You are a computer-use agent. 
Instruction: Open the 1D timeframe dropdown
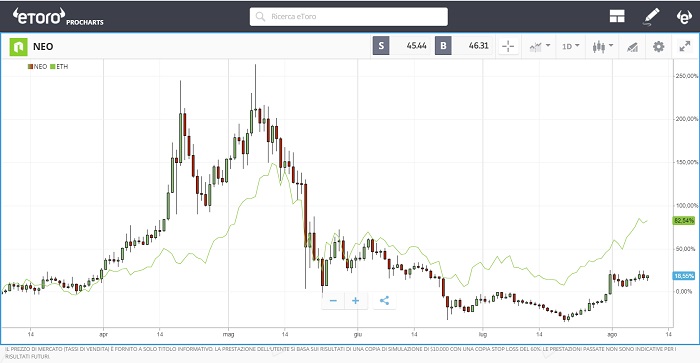click(571, 46)
